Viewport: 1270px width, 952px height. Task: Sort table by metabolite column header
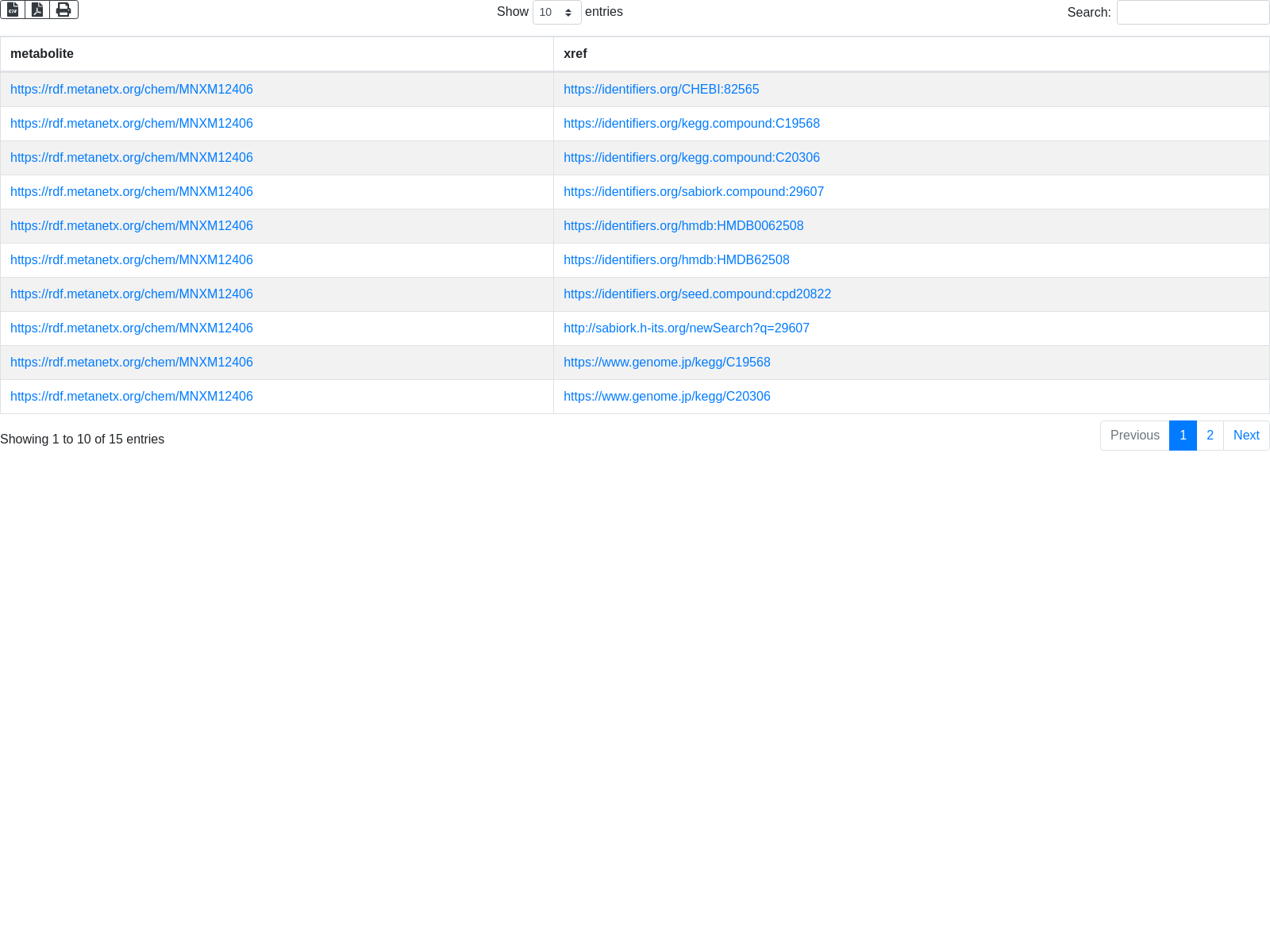pyautogui.click(x=42, y=54)
